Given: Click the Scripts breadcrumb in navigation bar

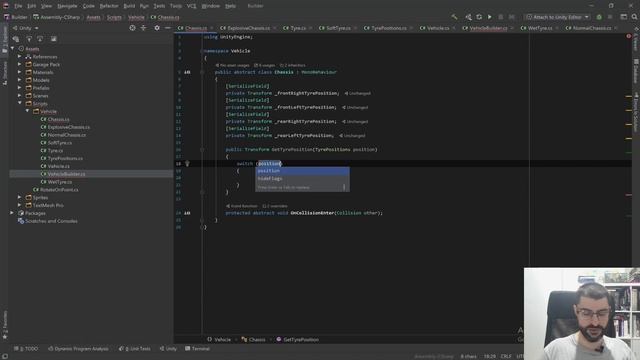Looking at the screenshot, I should coord(114,17).
